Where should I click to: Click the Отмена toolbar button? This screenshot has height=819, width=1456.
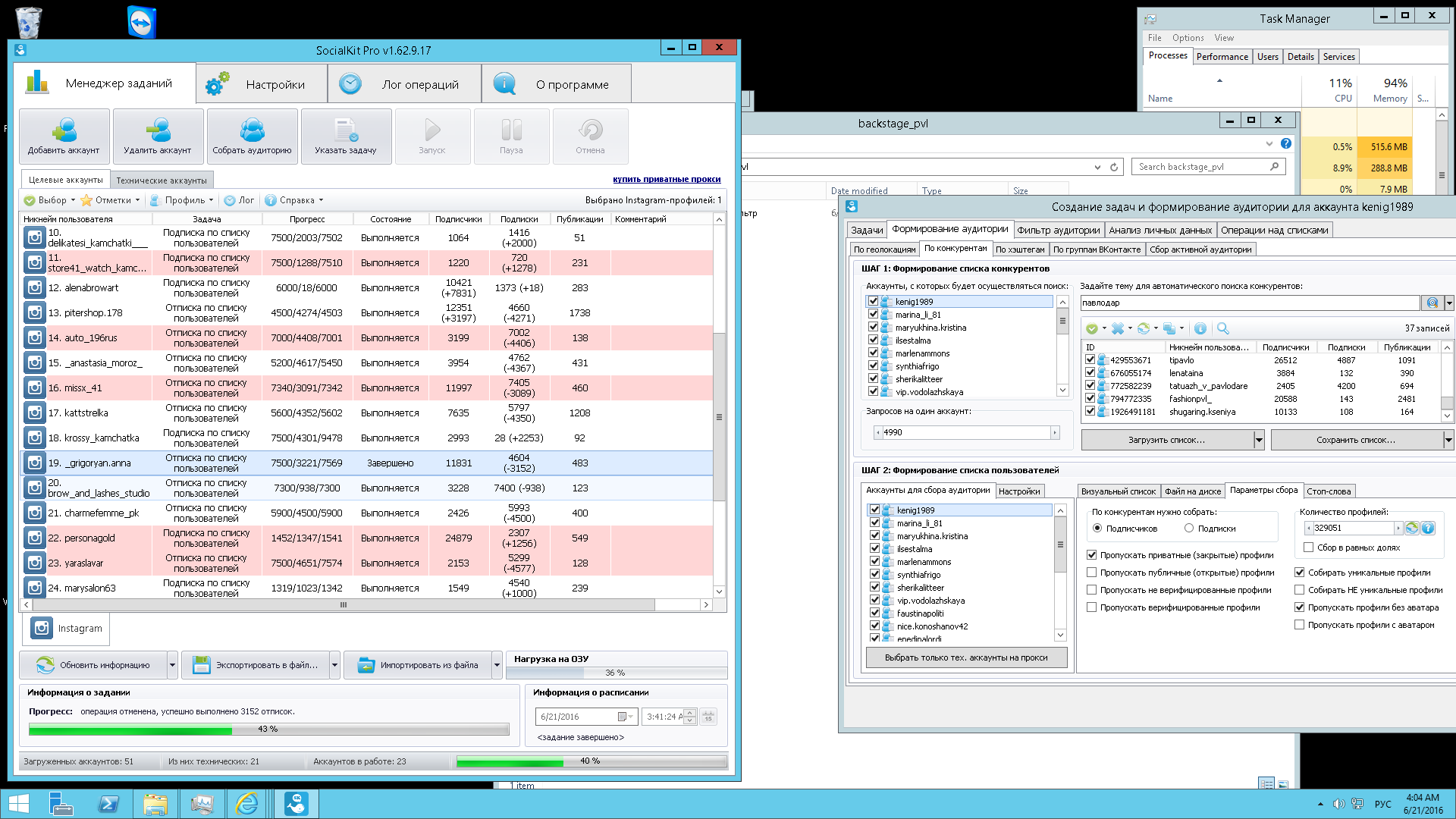click(x=590, y=136)
